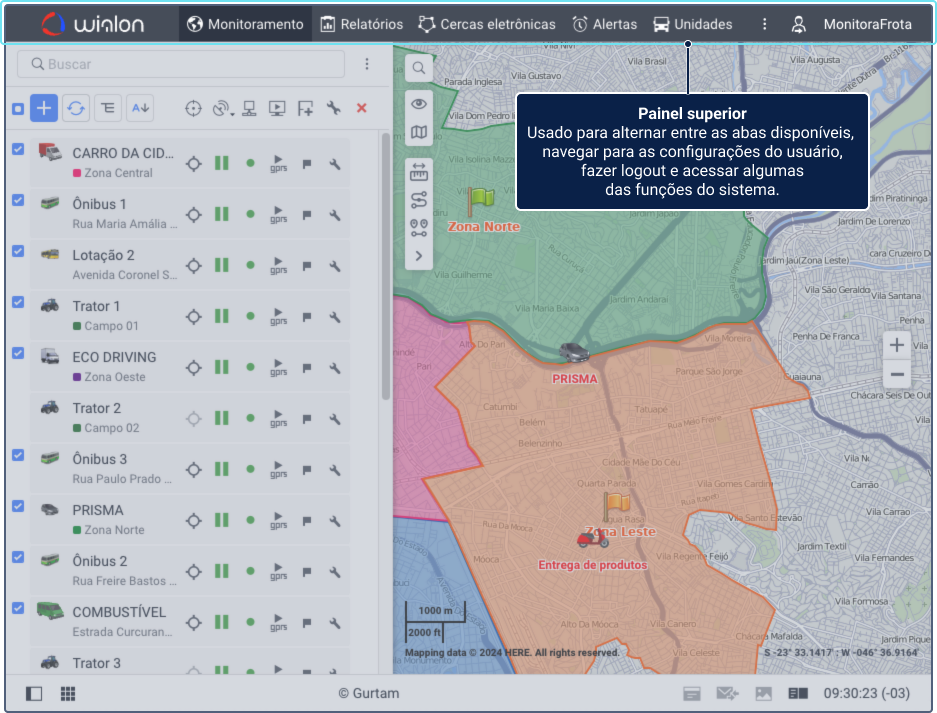The height and width of the screenshot is (713, 937).
Task: Uncheck the ECO DRIVING unit checkbox
Action: [18, 353]
